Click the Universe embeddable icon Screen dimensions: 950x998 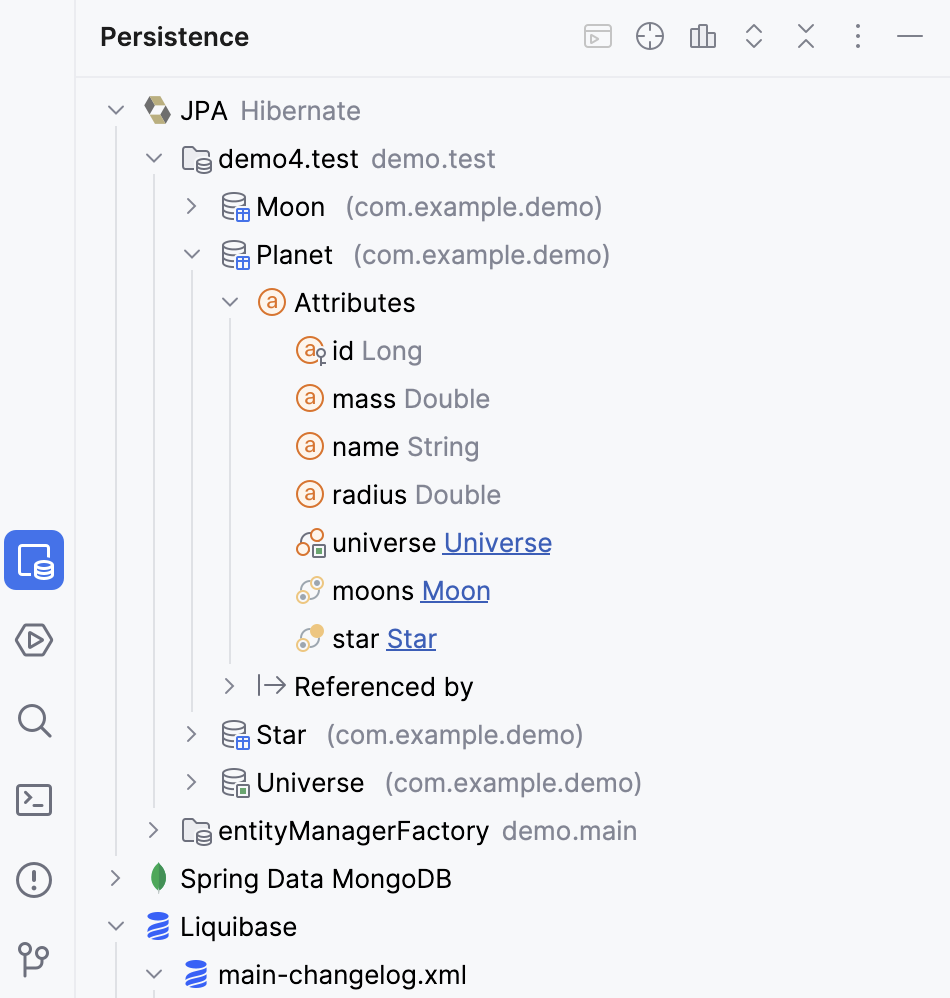tap(235, 783)
